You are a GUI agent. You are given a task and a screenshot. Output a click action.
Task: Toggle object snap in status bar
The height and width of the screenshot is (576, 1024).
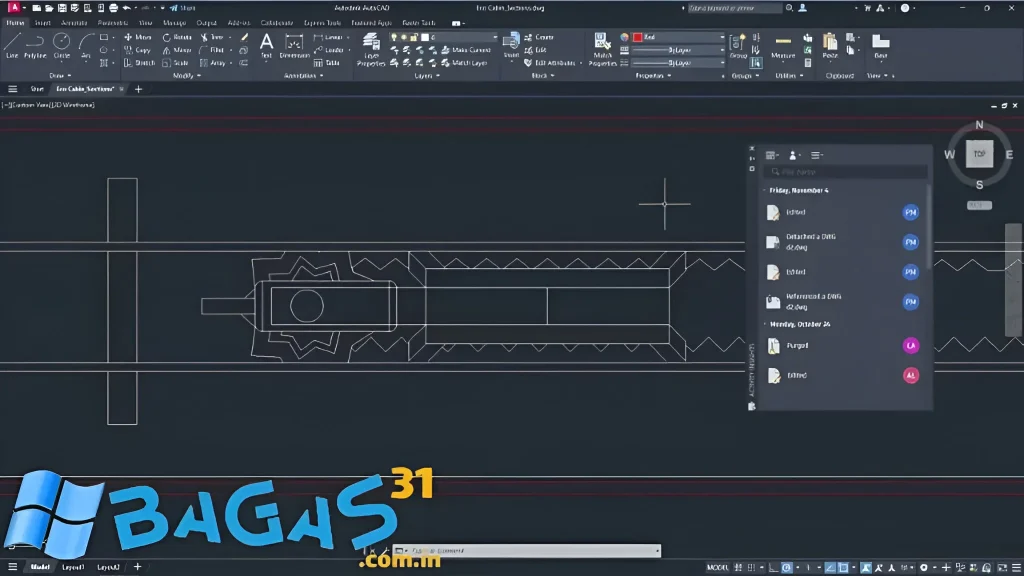point(843,568)
